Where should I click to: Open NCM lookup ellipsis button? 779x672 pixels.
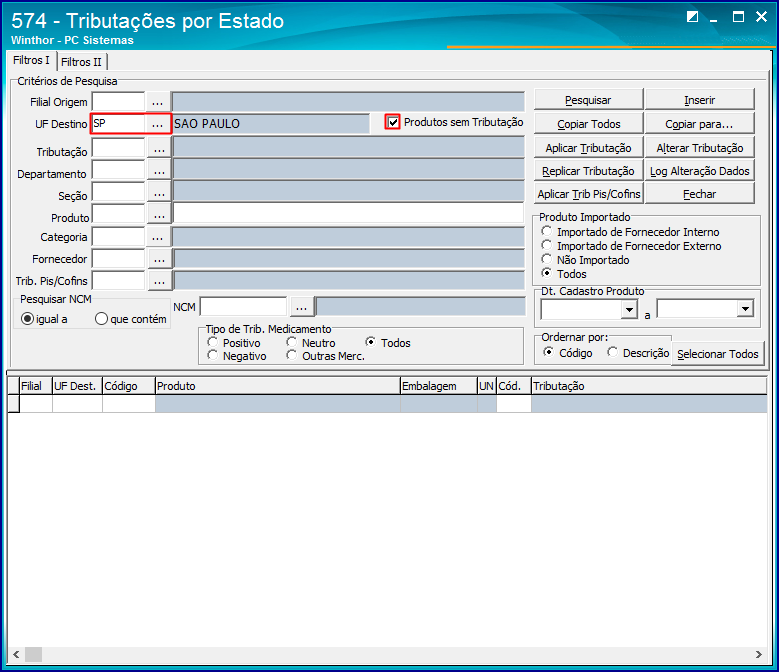point(302,307)
